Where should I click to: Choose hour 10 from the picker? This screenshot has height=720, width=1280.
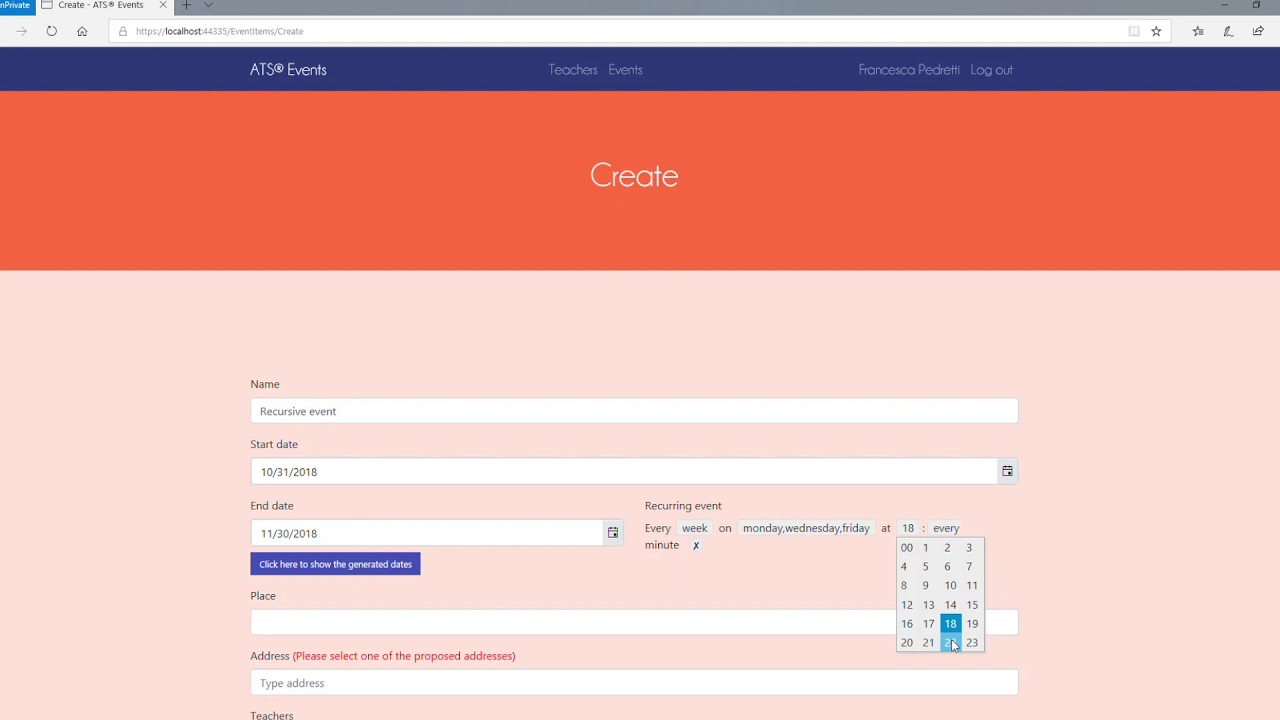pos(950,586)
